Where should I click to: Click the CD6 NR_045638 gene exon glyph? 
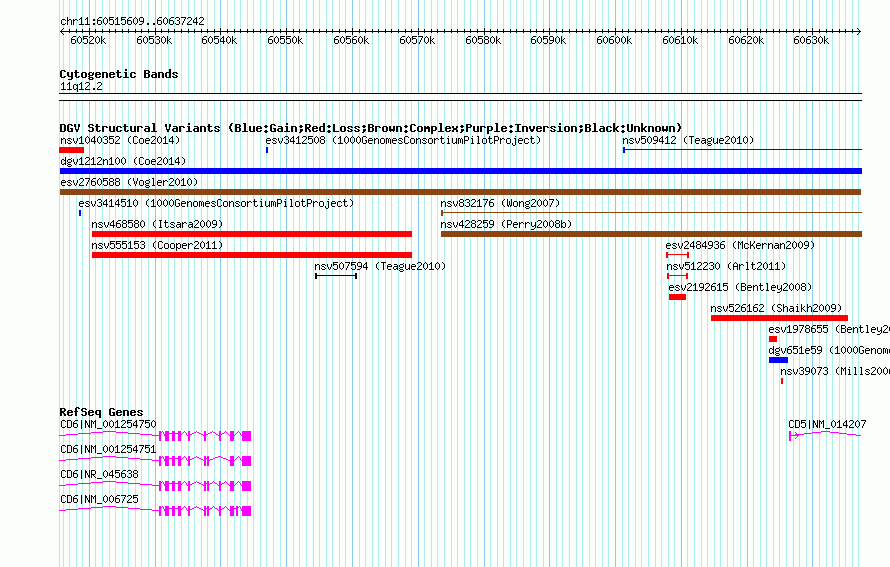click(x=155, y=486)
